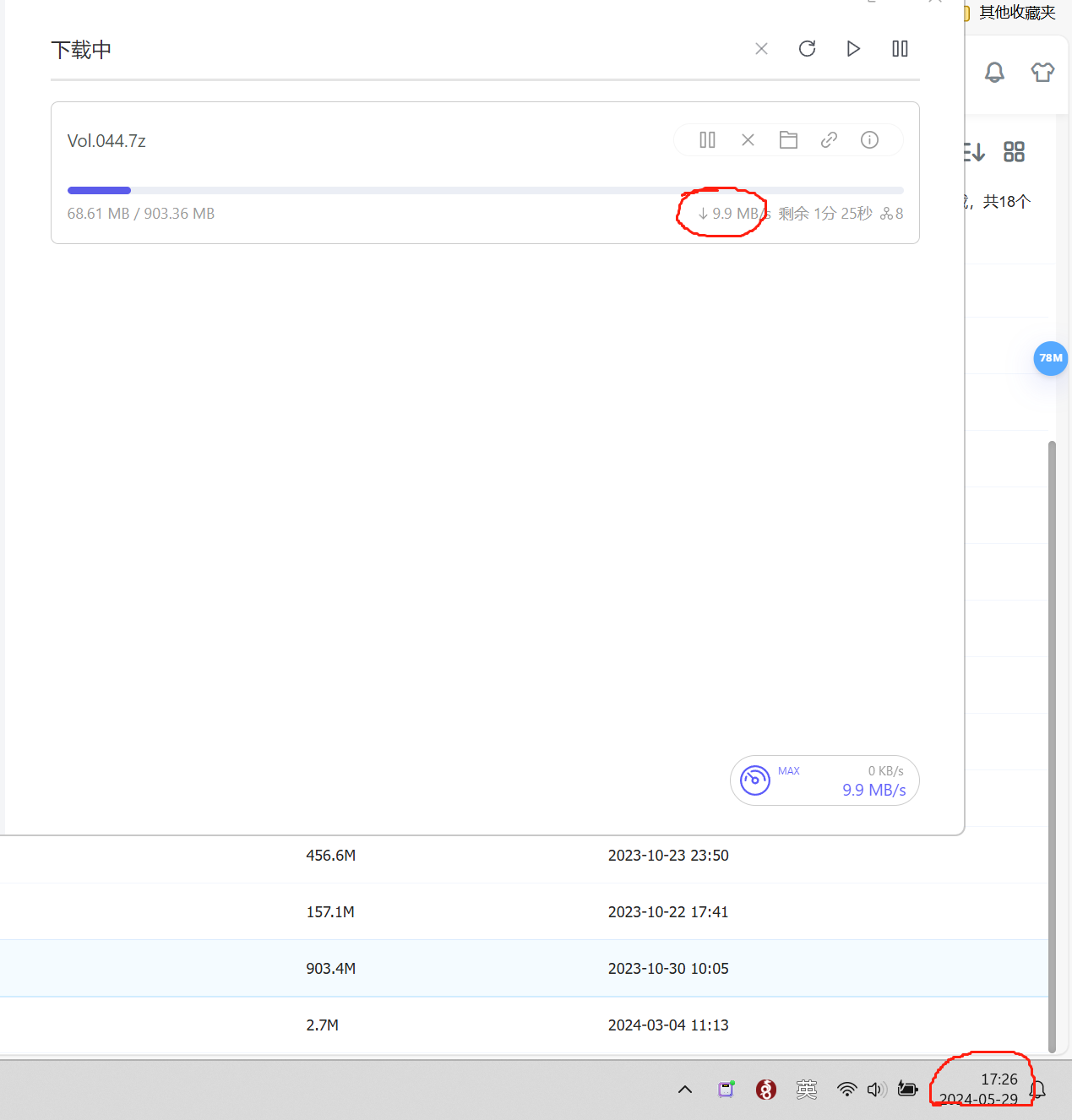This screenshot has width=1072, height=1120.
Task: Click the date 2024-03-04 11:13
Action: pyautogui.click(x=668, y=1025)
